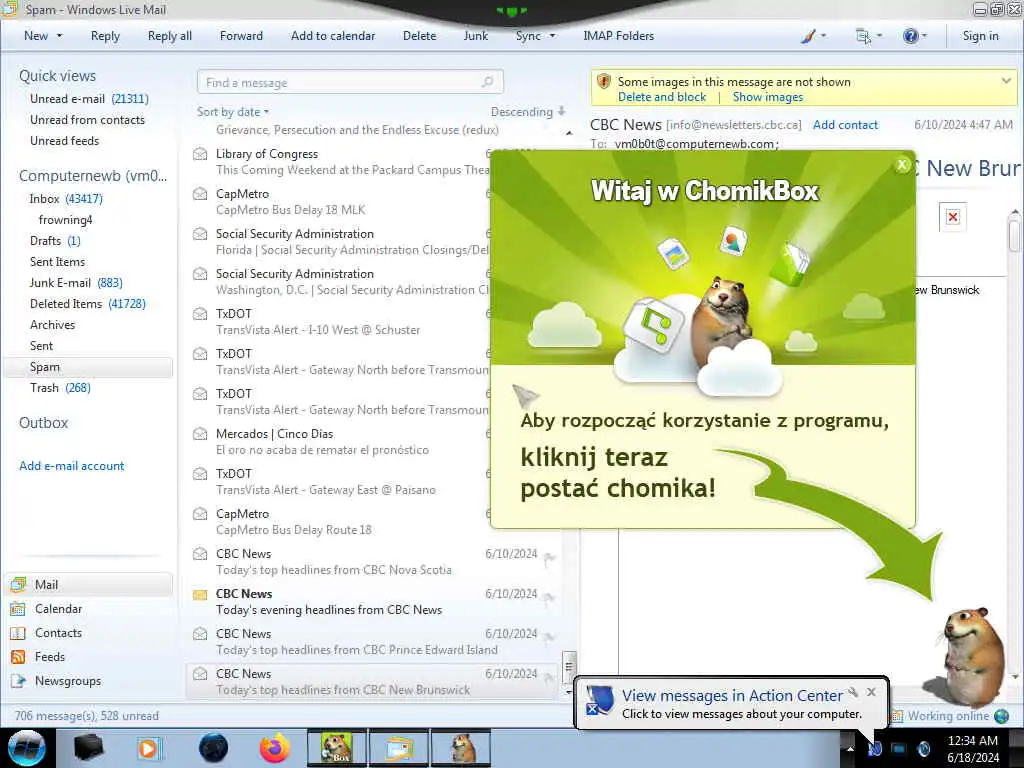Show hidden tray icons arrow
The image size is (1024, 768).
850,748
